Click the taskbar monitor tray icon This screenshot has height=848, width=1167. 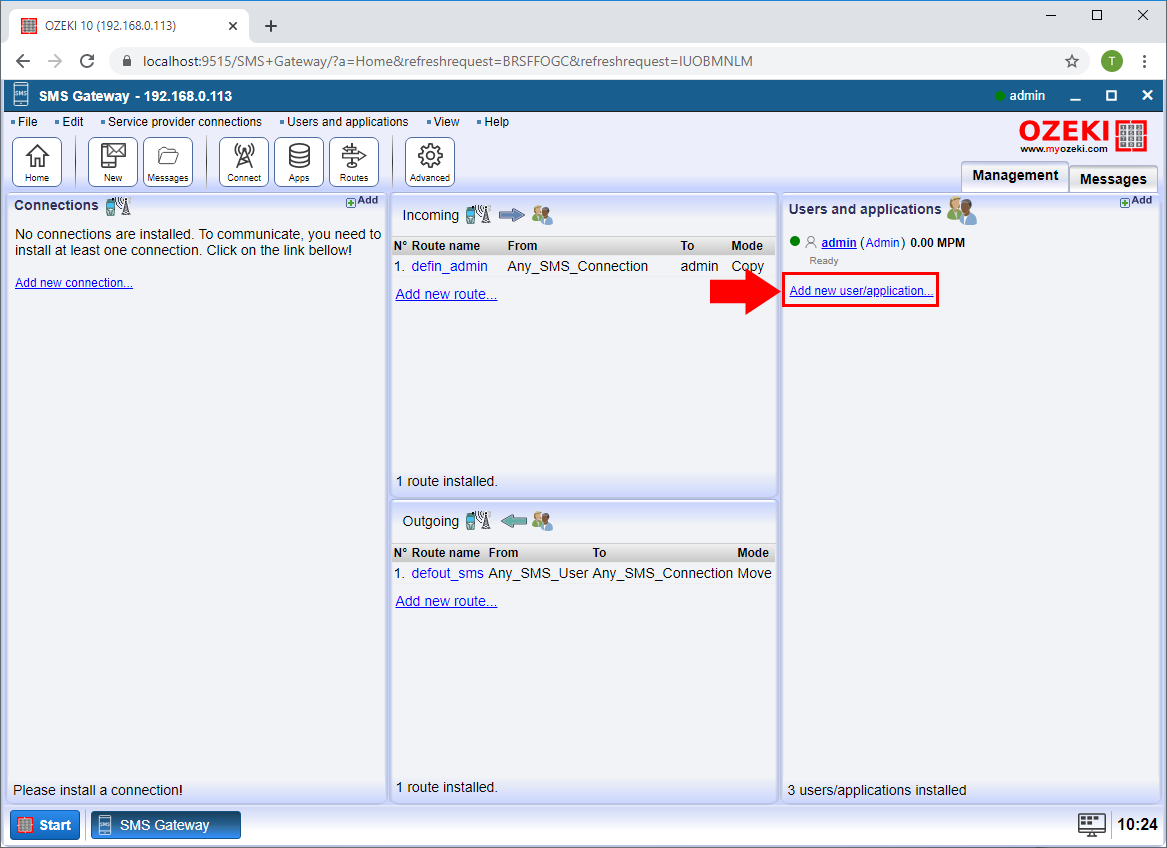click(1092, 824)
